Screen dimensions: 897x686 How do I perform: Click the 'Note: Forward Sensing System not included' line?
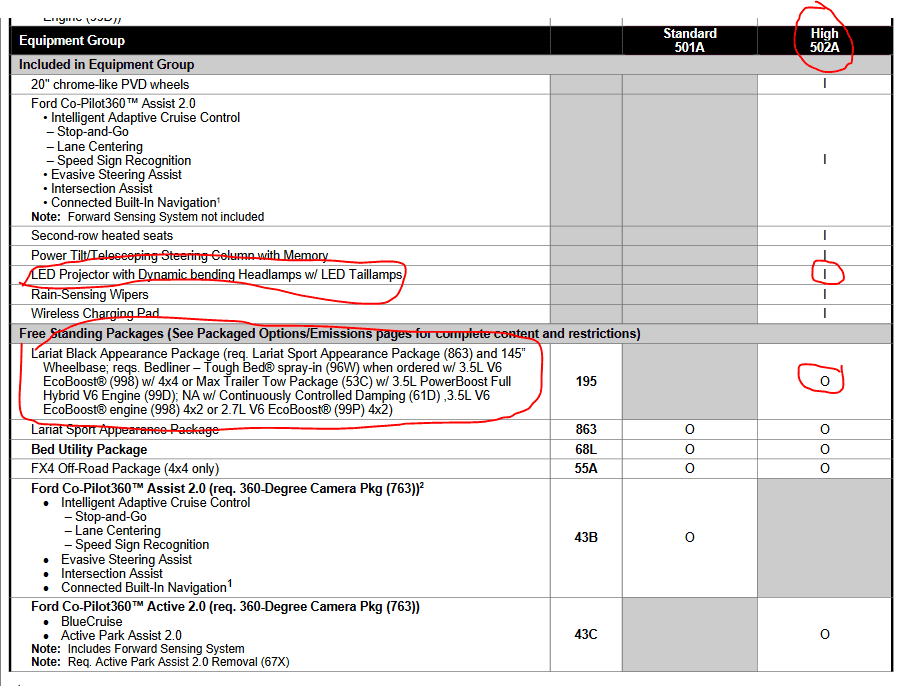148,217
